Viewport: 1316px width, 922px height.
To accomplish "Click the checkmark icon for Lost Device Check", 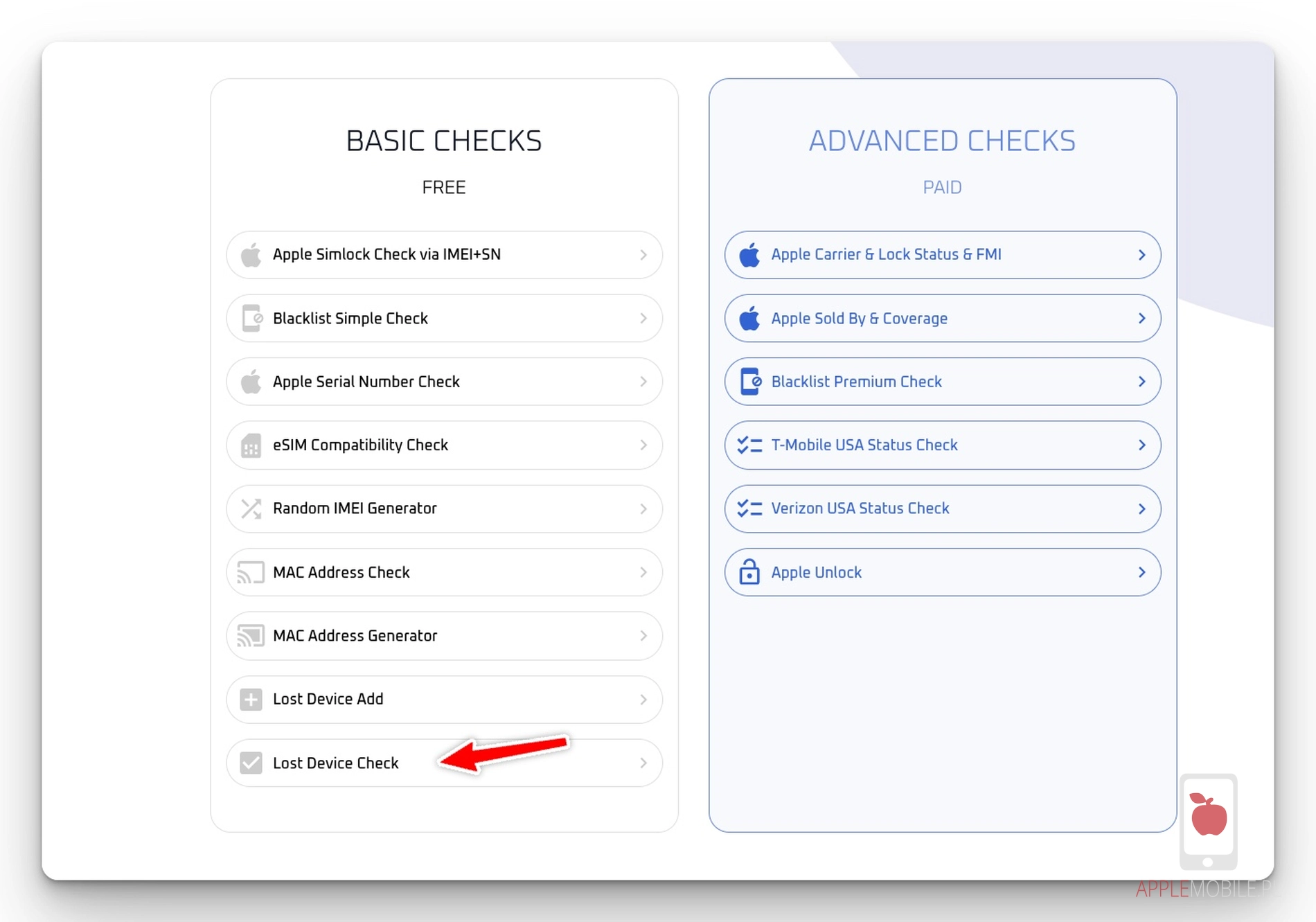I will pyautogui.click(x=251, y=763).
